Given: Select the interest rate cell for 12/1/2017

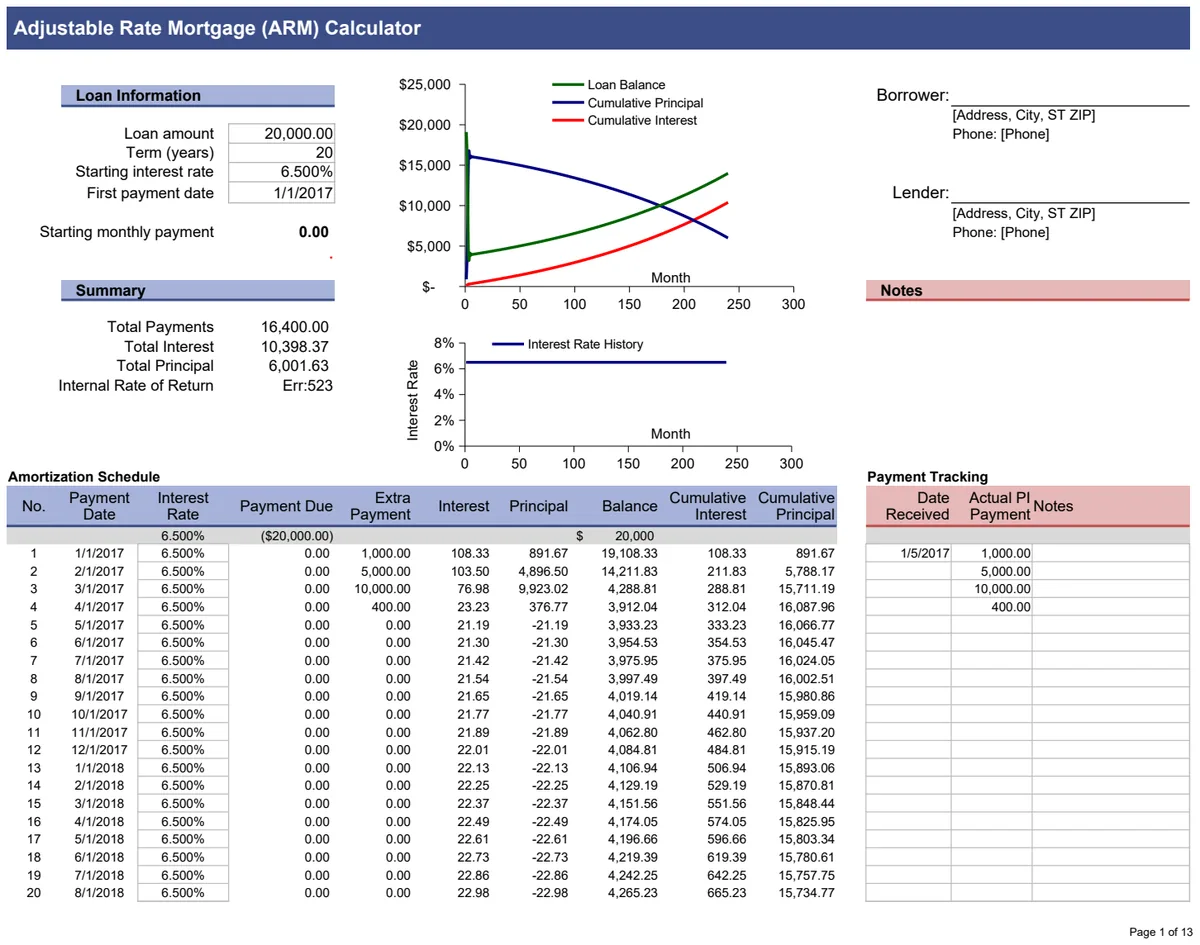Looking at the screenshot, I should pos(183,750).
